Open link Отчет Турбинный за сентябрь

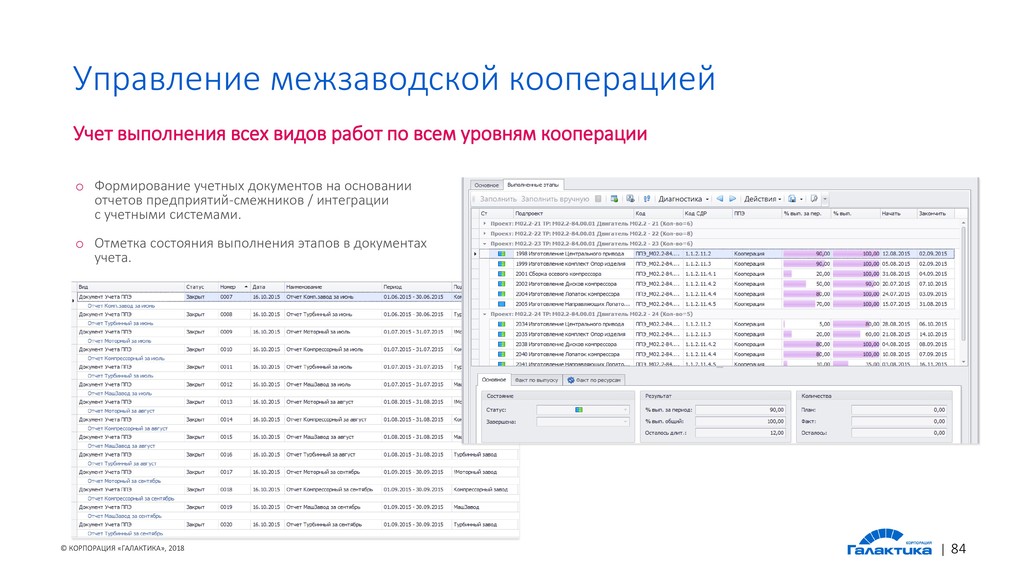pyautogui.click(x=125, y=534)
